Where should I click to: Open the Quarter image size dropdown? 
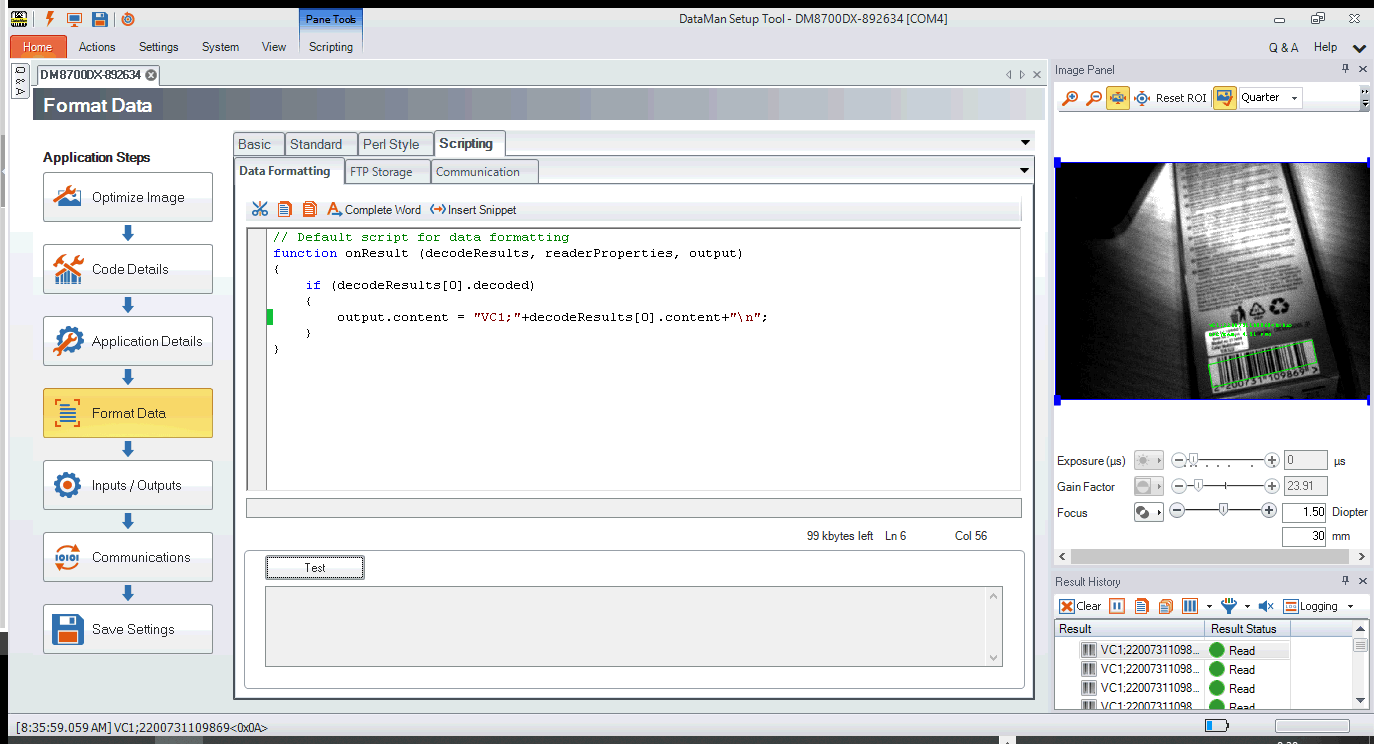[1295, 98]
